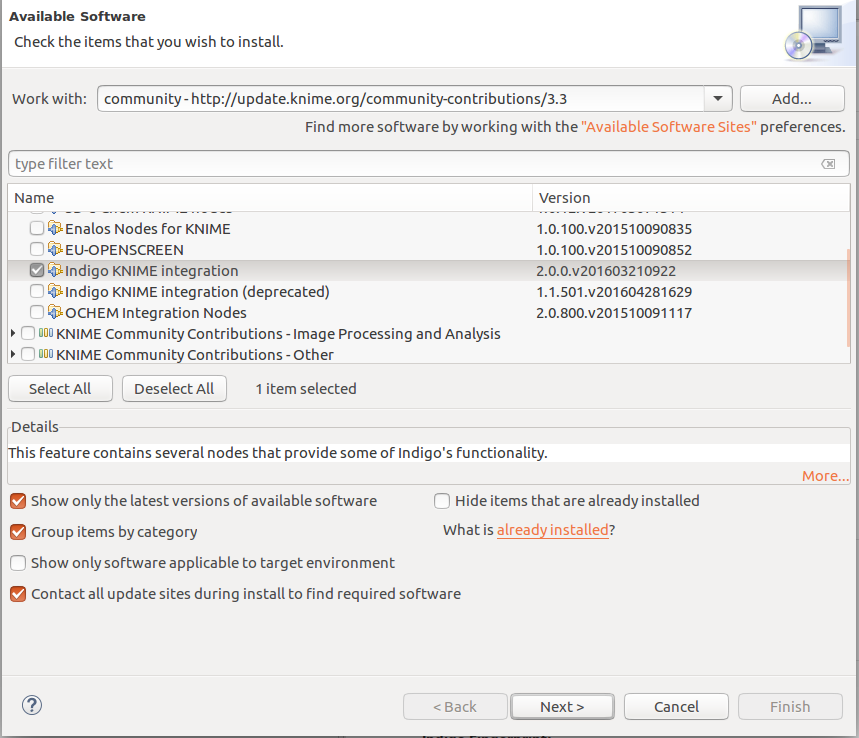The image size is (859, 738).
Task: Click the Indigo KNIME integration (deprecated) icon
Action: [55, 292]
